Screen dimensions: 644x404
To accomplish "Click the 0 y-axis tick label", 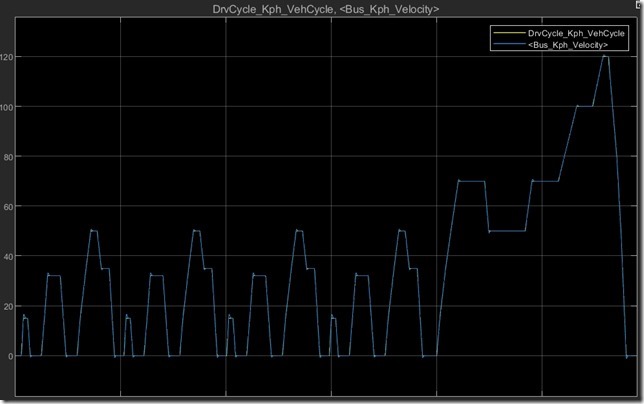I will [10, 356].
